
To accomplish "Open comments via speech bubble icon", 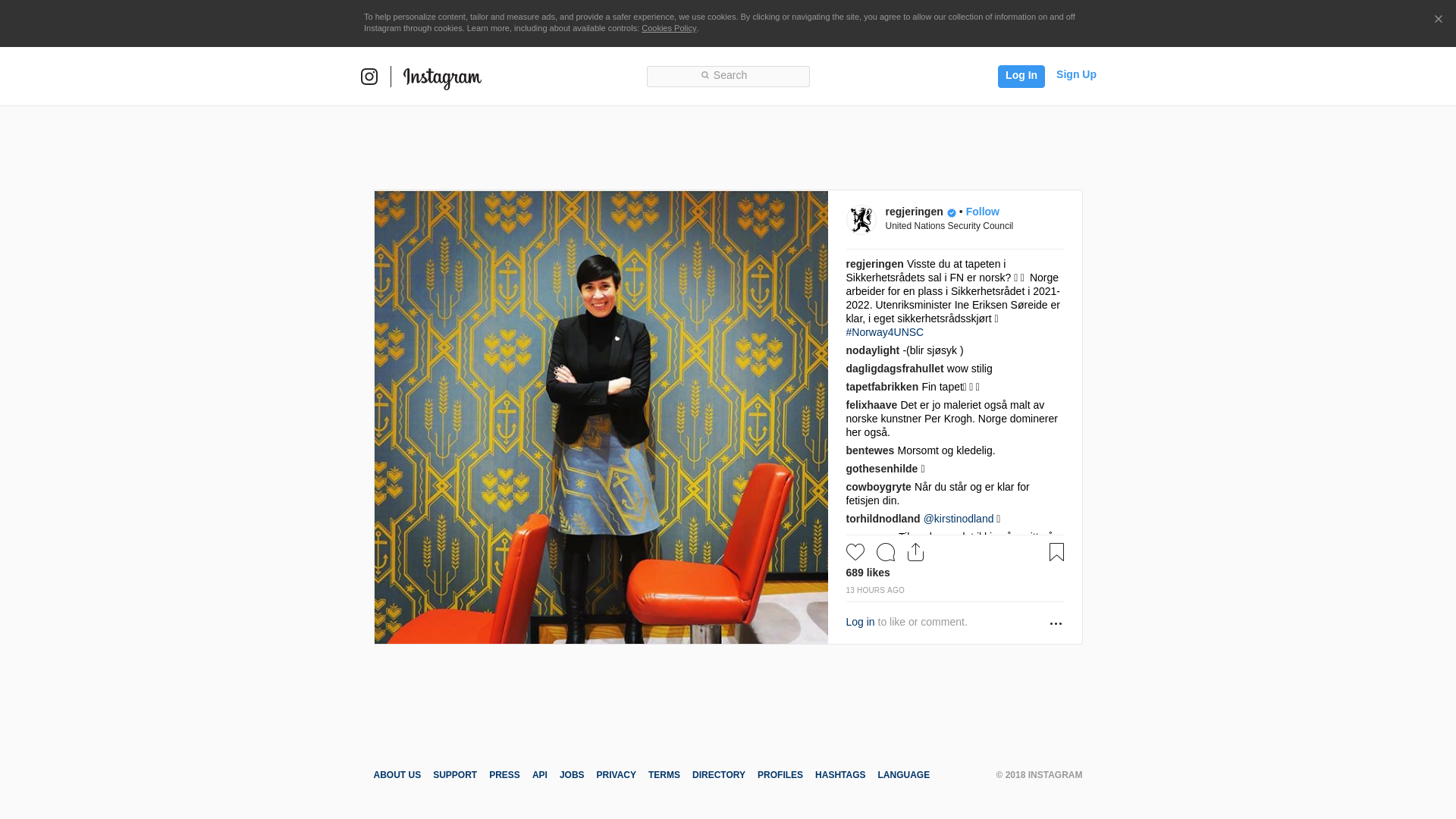I will (886, 552).
